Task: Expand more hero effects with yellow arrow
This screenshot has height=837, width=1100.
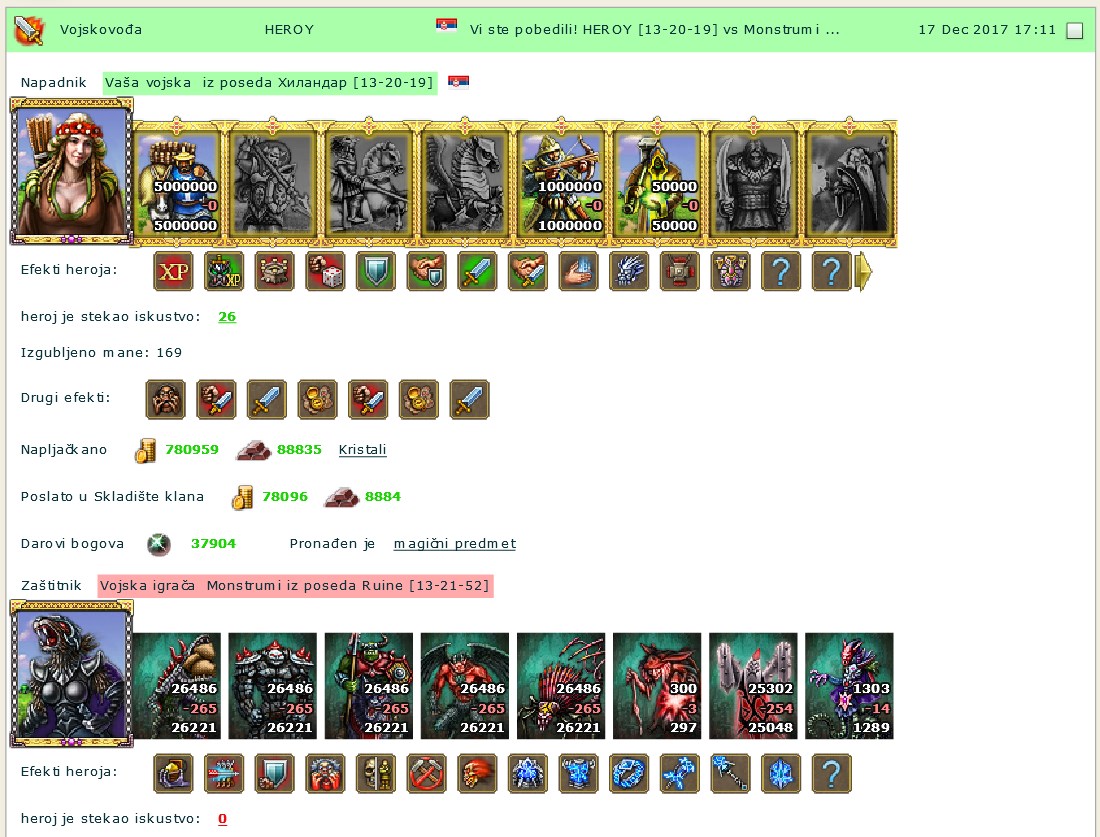Action: (x=864, y=271)
